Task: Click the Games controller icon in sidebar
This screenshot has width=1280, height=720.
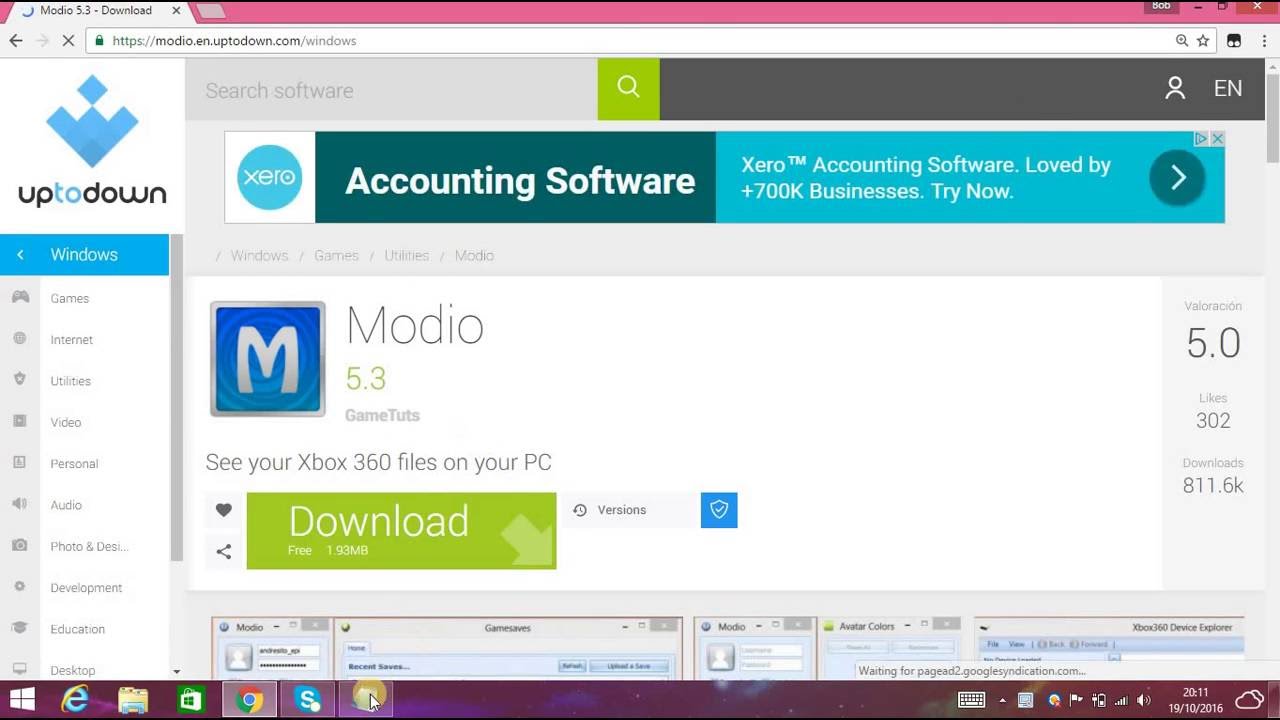Action: [x=20, y=298]
